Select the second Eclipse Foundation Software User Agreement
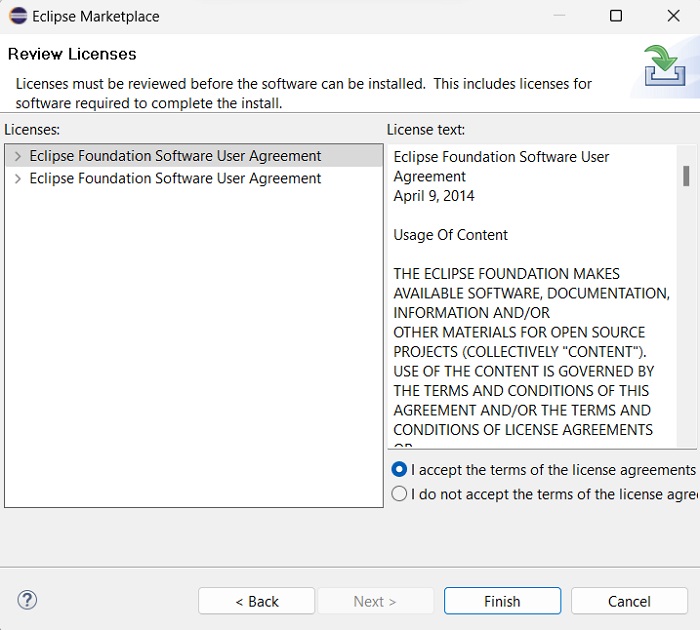 (x=175, y=178)
